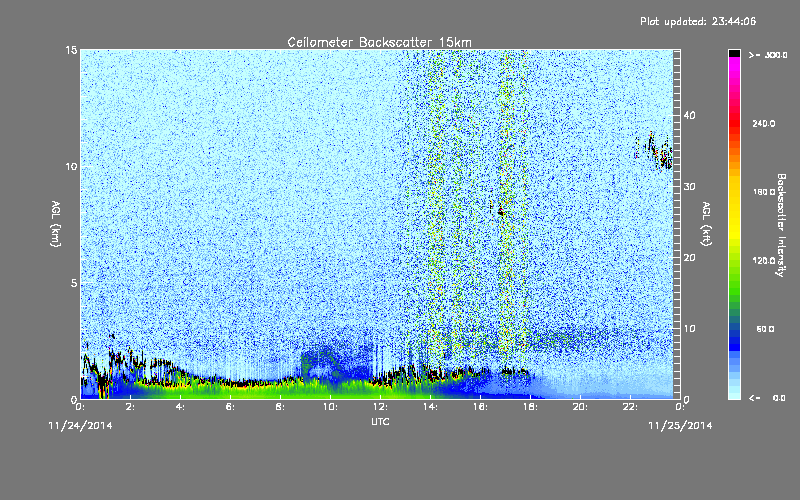Click the '10' tick on the km axis

(x=71, y=167)
